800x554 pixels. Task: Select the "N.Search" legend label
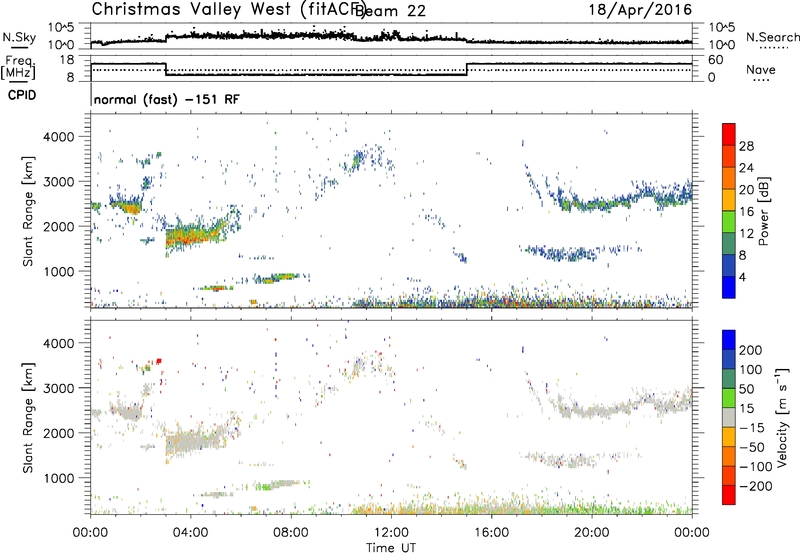point(773,37)
